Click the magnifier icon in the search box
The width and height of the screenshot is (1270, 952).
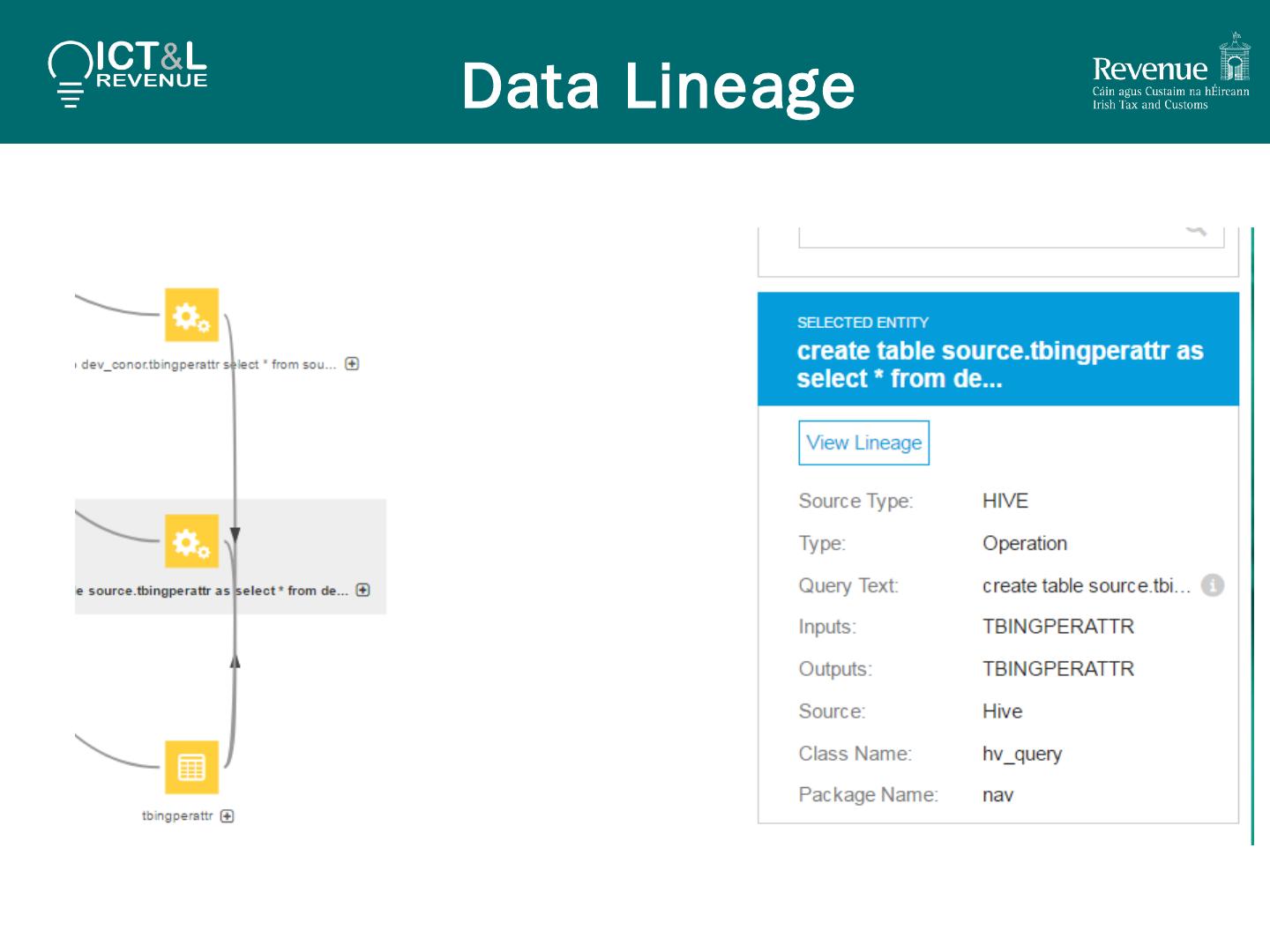click(1196, 231)
